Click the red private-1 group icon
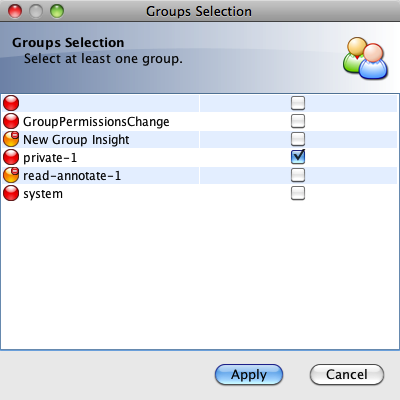 point(11,157)
